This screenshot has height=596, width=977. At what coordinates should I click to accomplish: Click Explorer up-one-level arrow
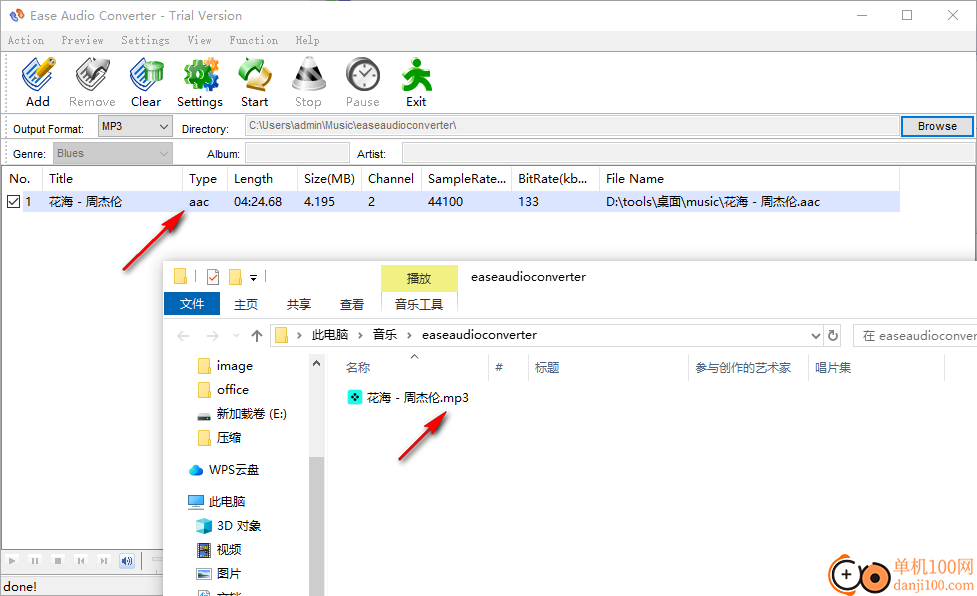pos(257,336)
